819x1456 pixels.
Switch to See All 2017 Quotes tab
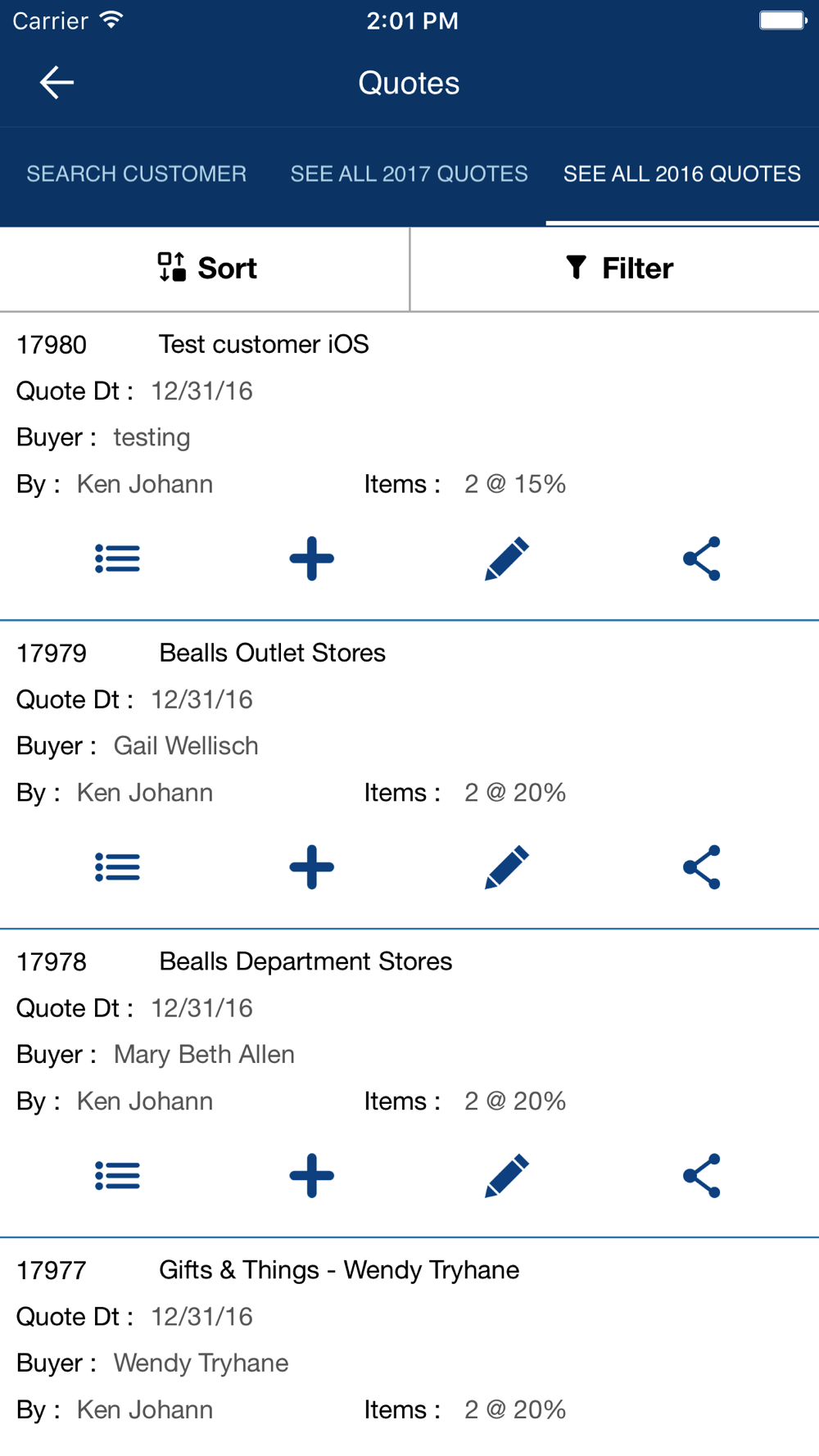pyautogui.click(x=409, y=174)
